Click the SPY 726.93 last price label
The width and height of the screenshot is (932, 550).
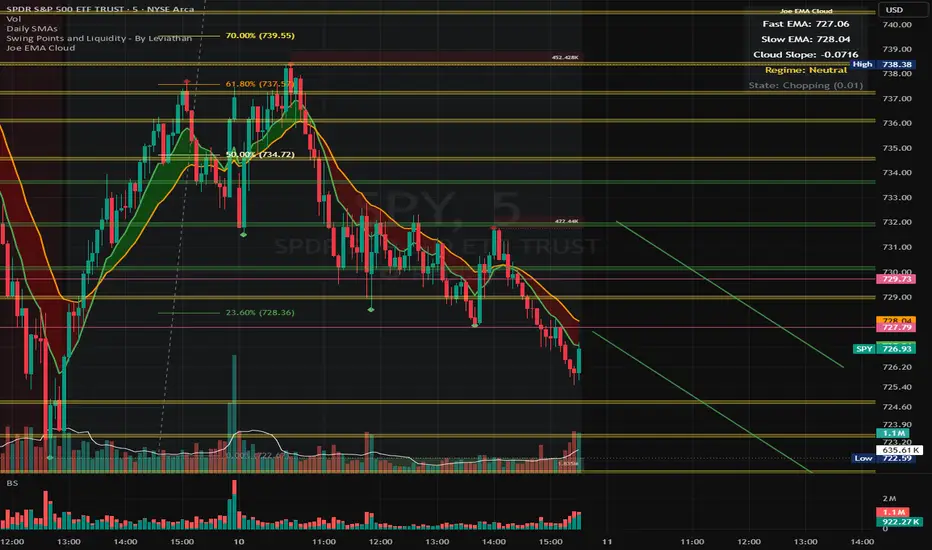pos(884,349)
